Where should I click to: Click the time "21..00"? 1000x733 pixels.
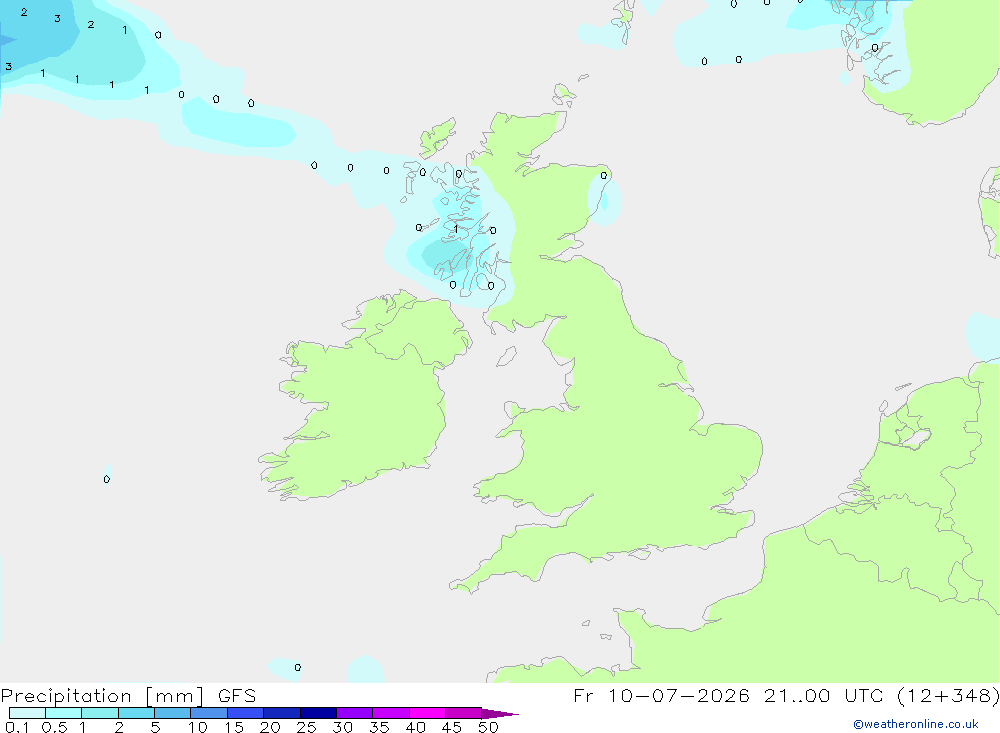(x=797, y=695)
